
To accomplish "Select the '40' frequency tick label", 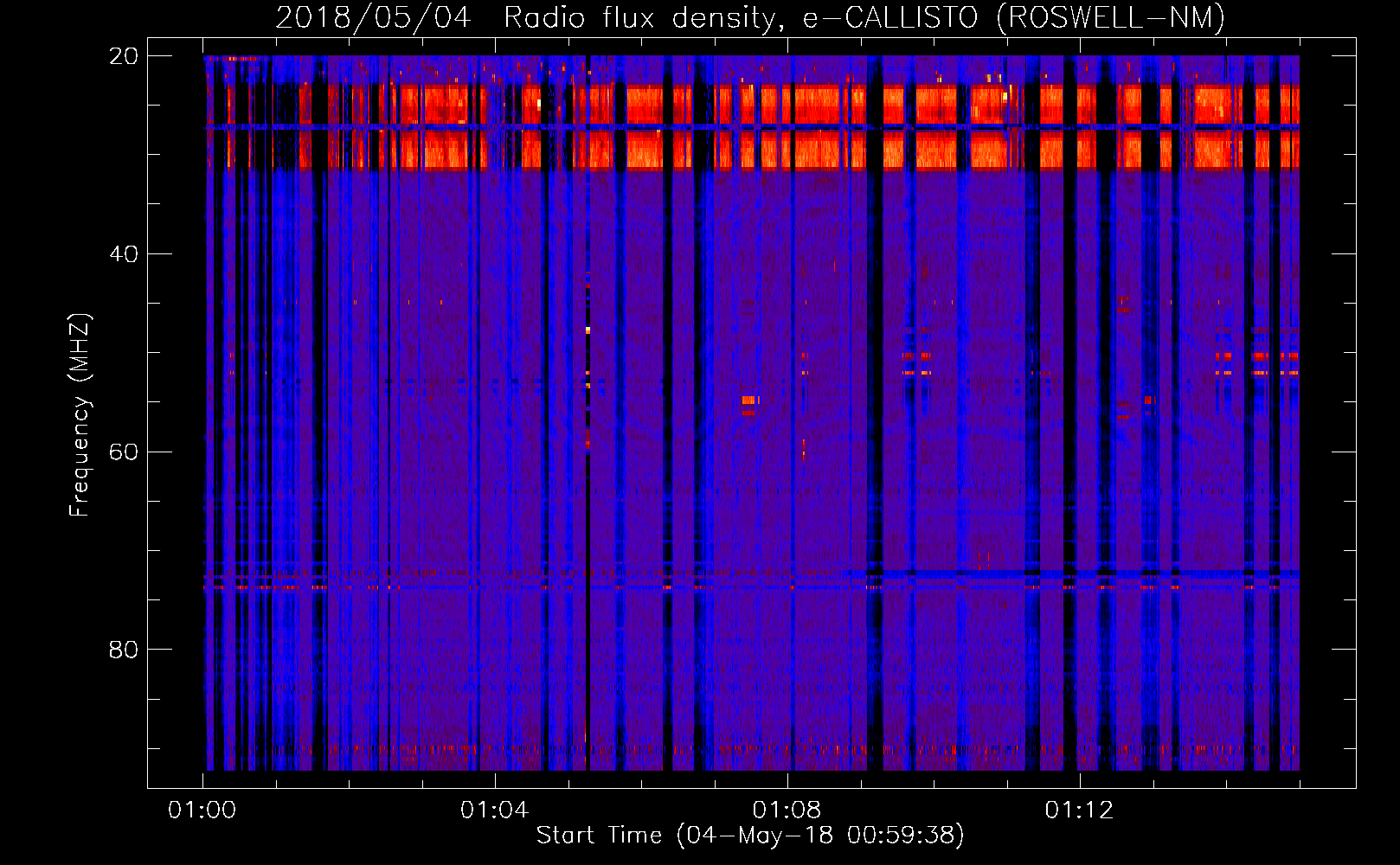I will click(x=124, y=254).
